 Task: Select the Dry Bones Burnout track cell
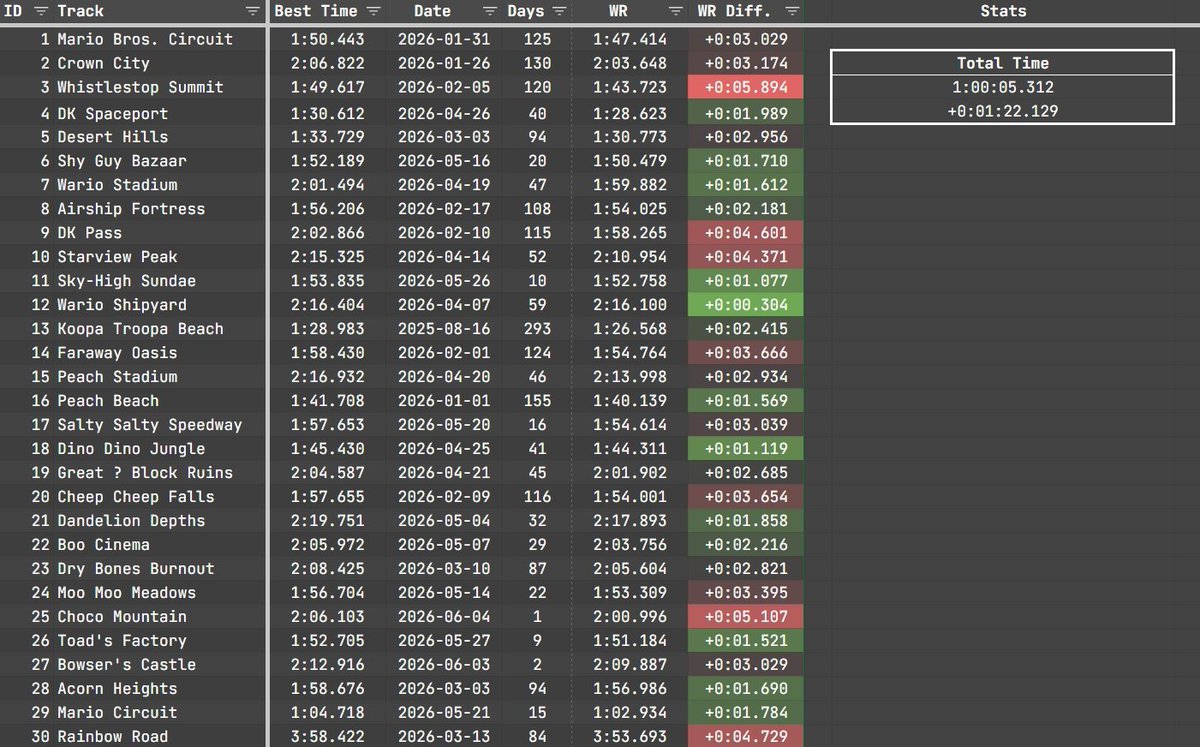[x=160, y=569]
